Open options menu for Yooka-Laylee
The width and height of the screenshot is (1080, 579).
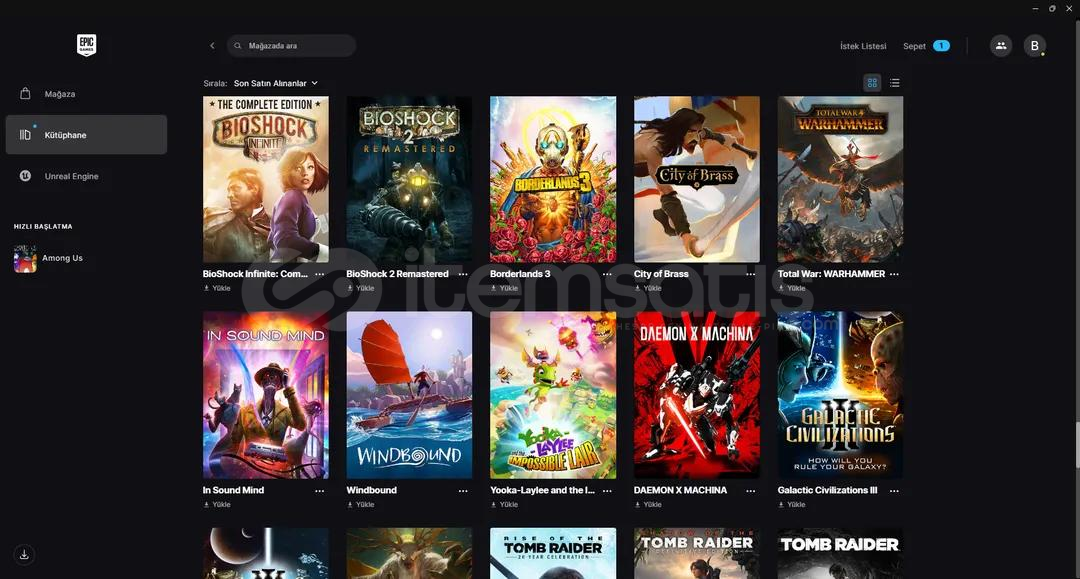(x=607, y=491)
